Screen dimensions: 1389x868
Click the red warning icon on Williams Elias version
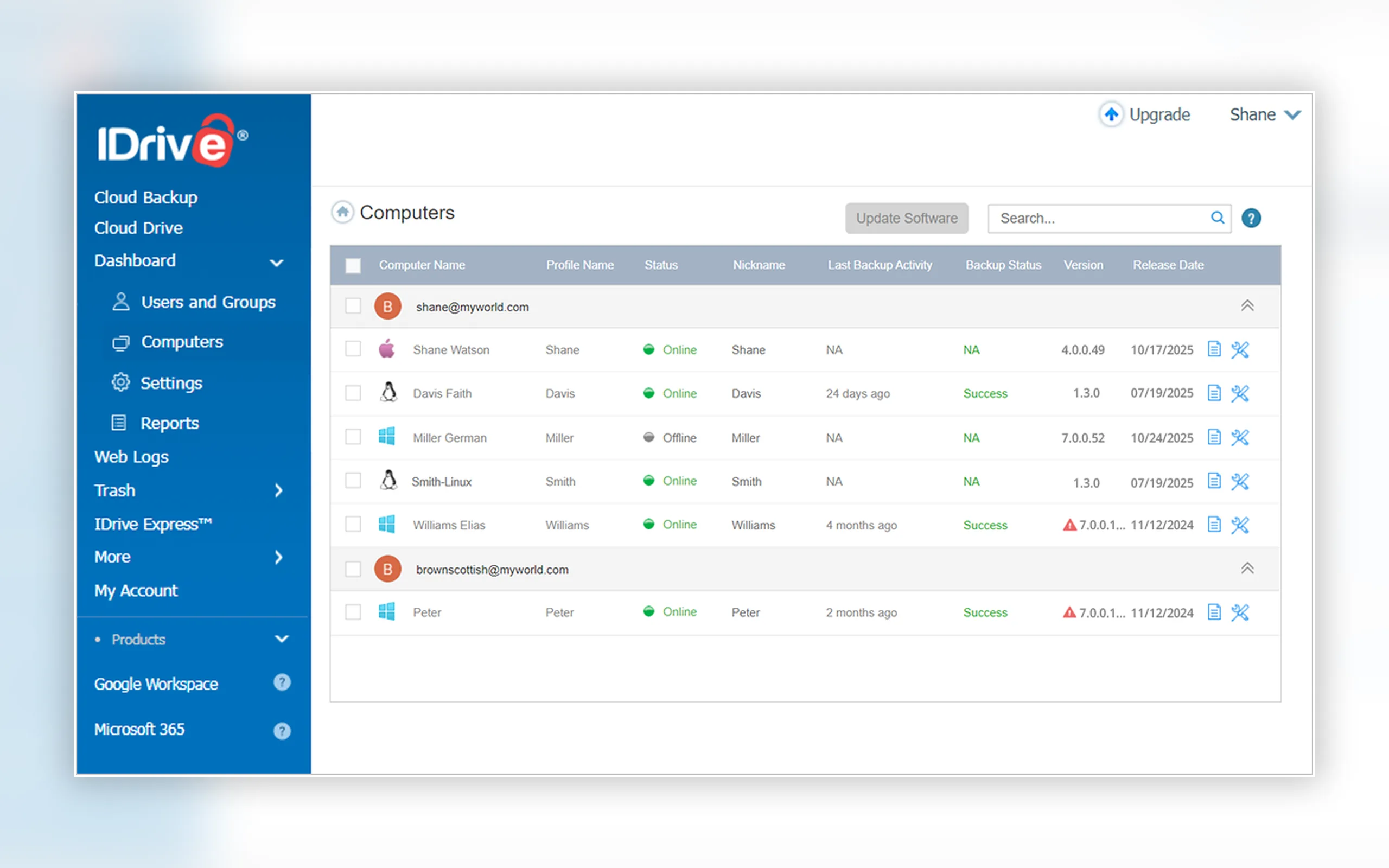1069,525
